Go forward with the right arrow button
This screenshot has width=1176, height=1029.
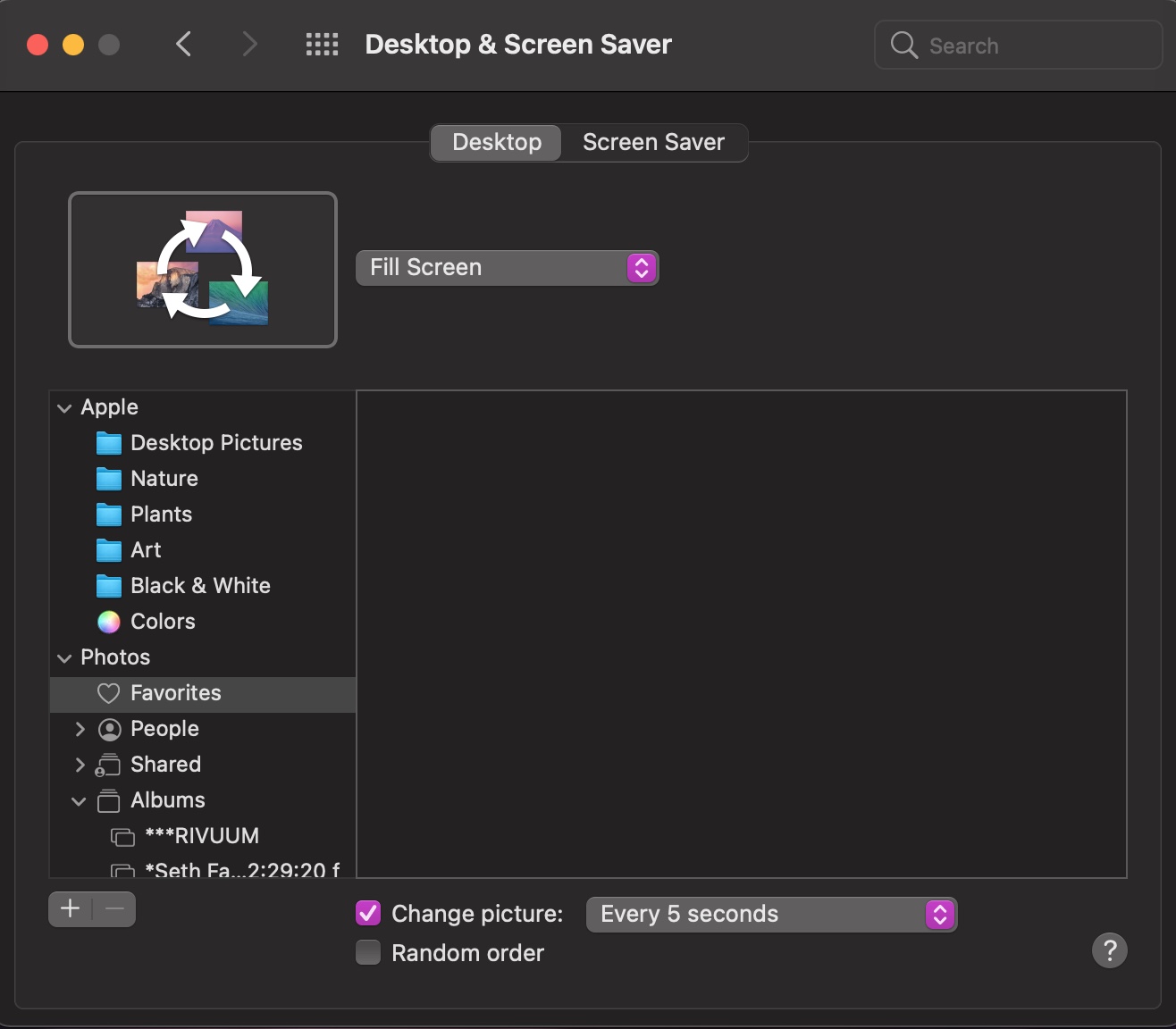point(249,44)
